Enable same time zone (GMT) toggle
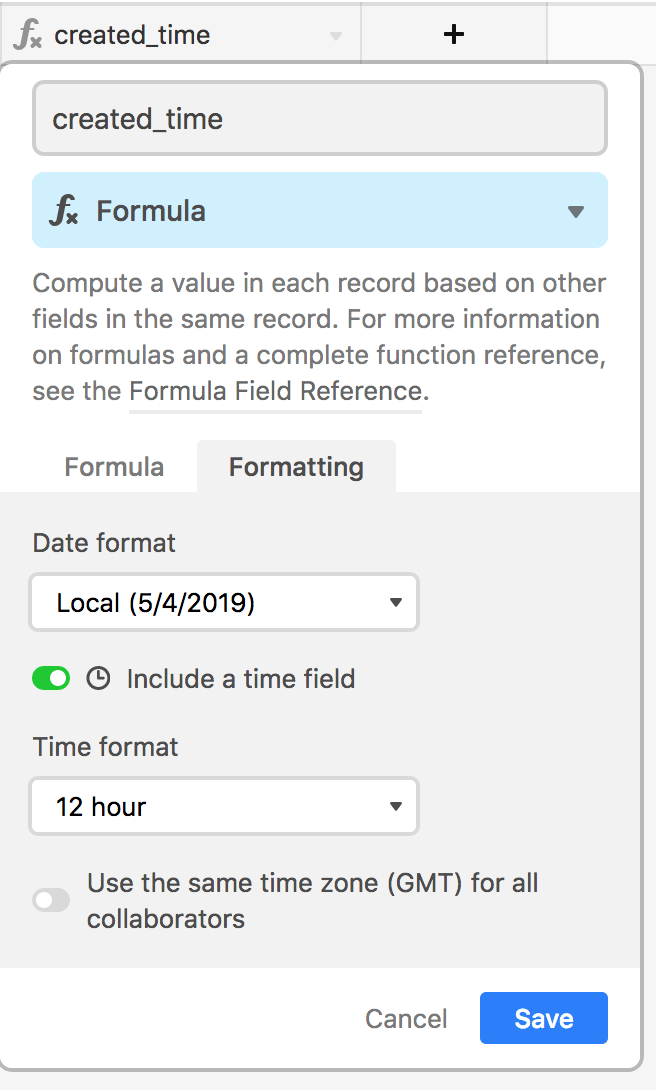Viewport: 656px width, 1090px height. (51, 900)
